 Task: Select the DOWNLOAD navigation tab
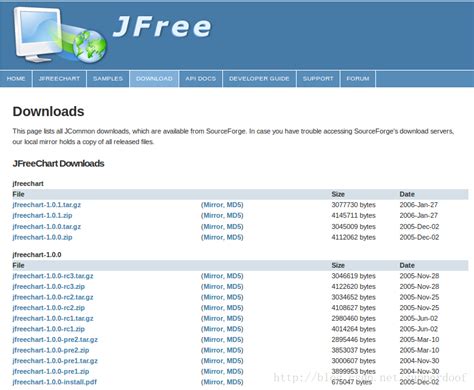point(154,79)
